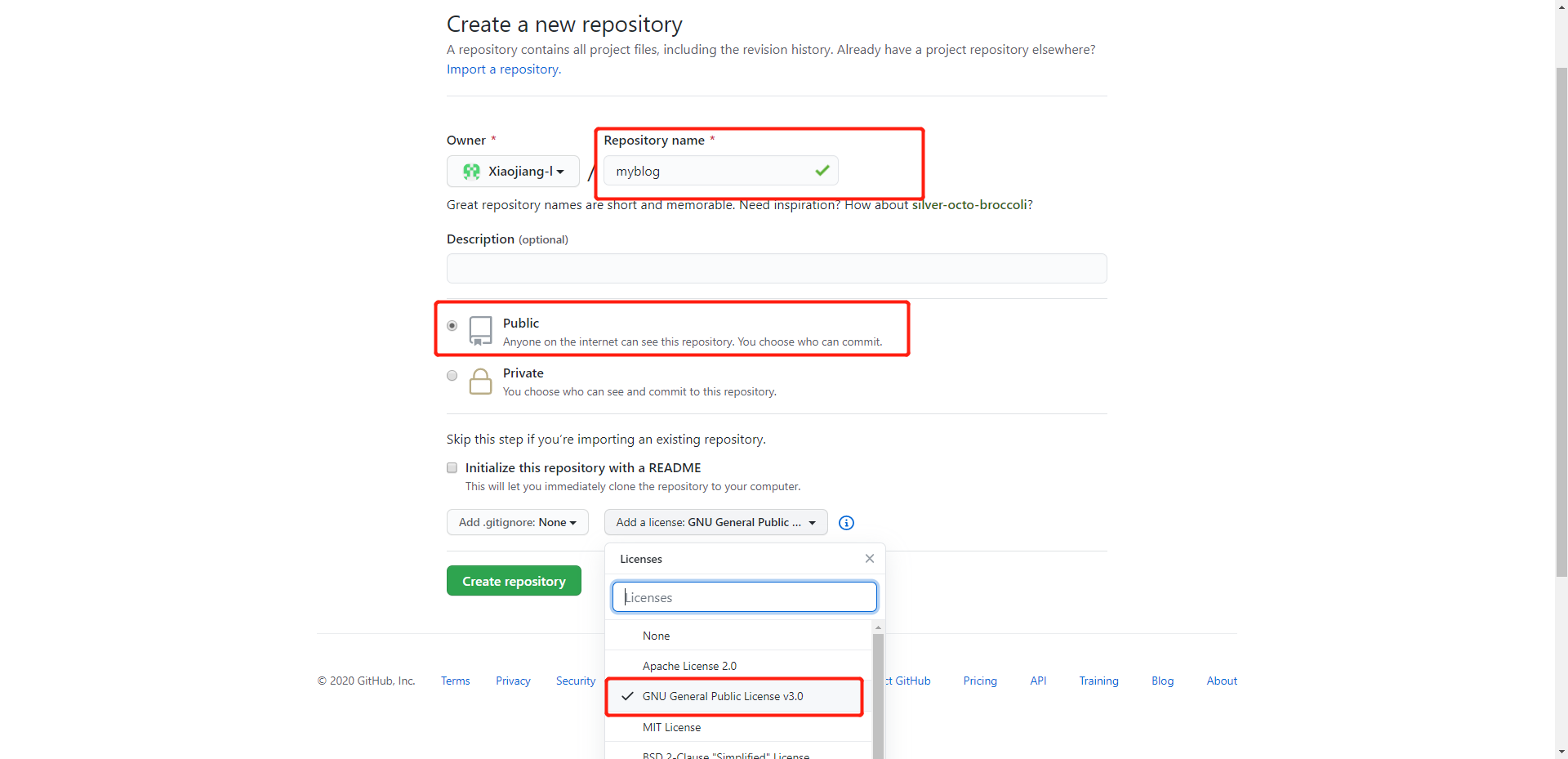Click the private repository lock icon
This screenshot has height=759, width=1568.
[x=480, y=382]
